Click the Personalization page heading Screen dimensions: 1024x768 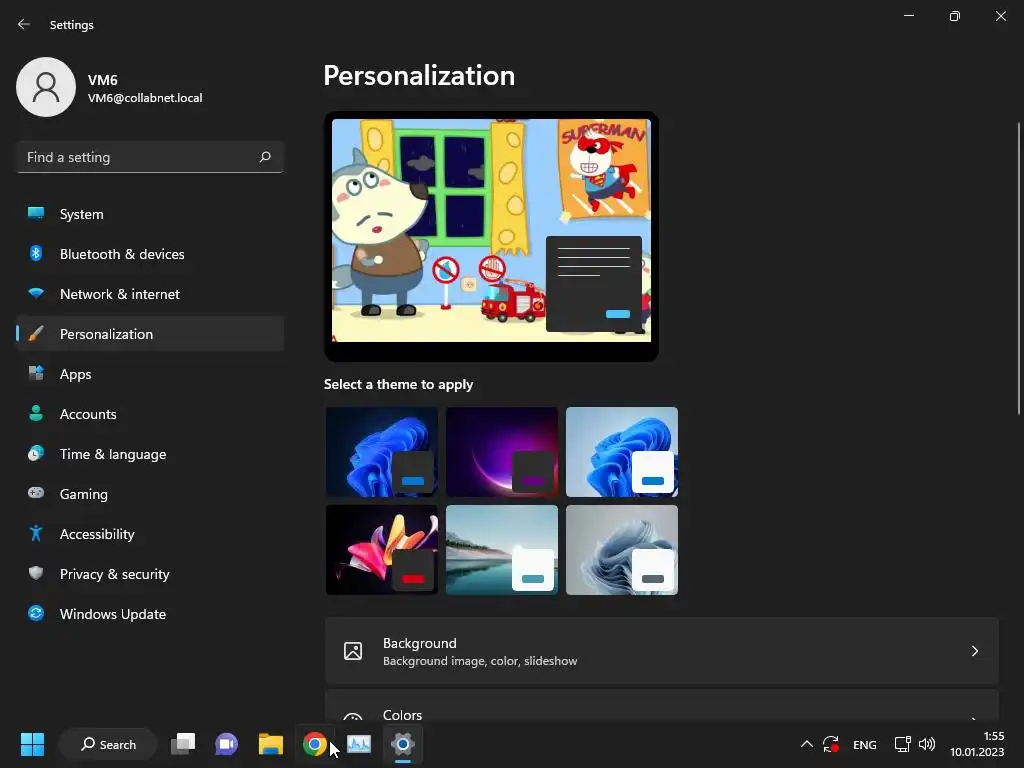(x=419, y=76)
